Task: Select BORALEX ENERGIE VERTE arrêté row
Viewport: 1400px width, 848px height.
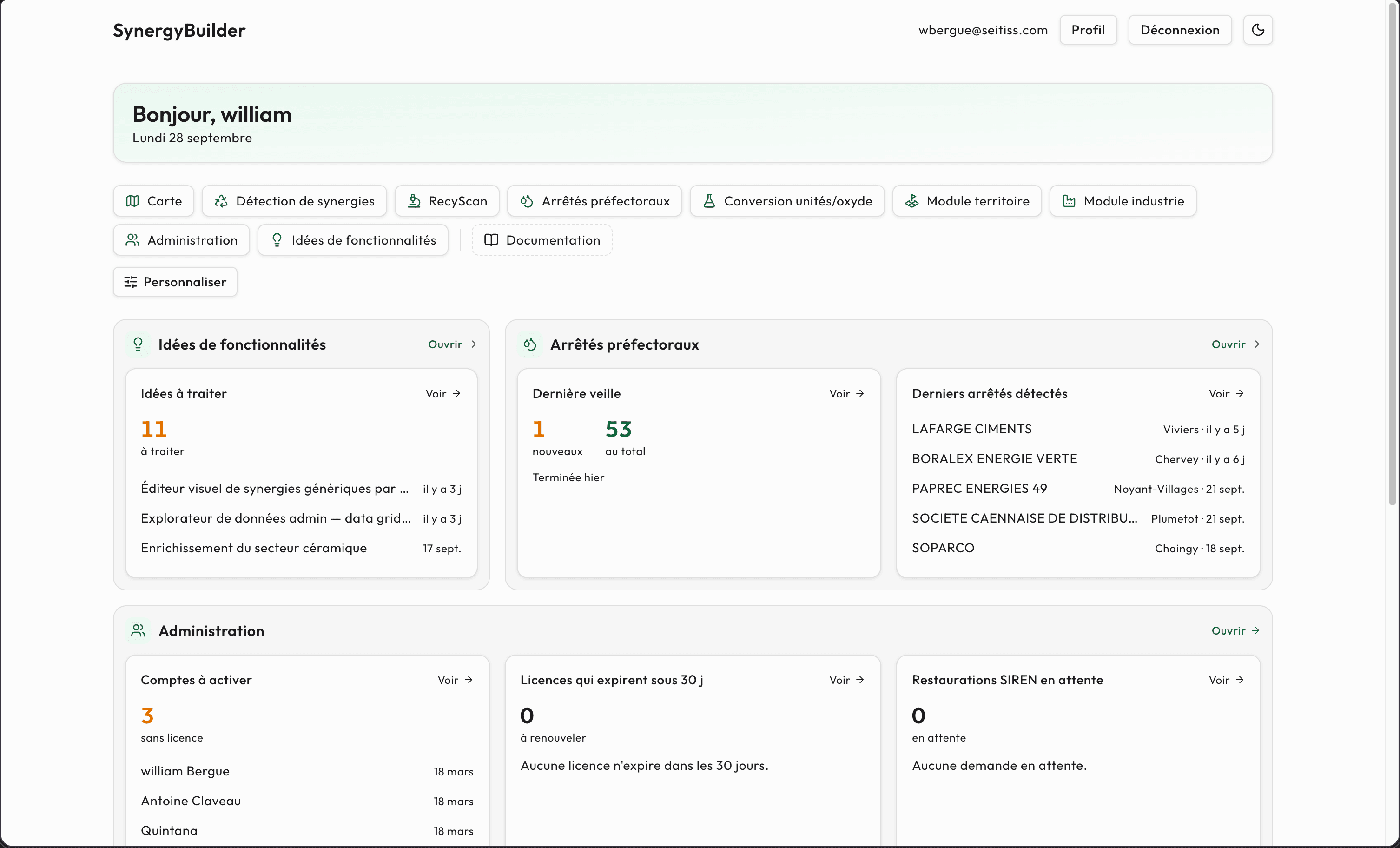Action: (x=1078, y=459)
